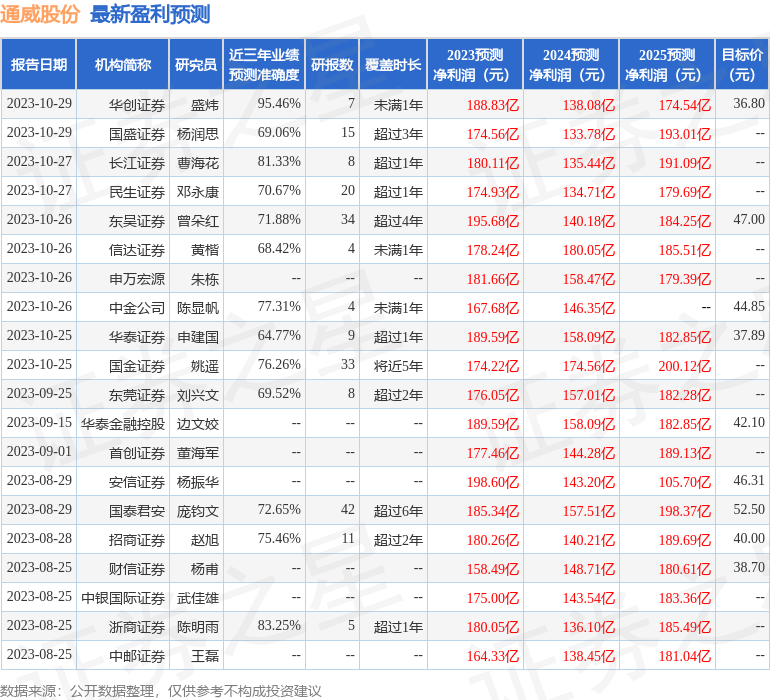Click the 2023-08-28 report date
The image size is (770, 700).
tap(39, 538)
